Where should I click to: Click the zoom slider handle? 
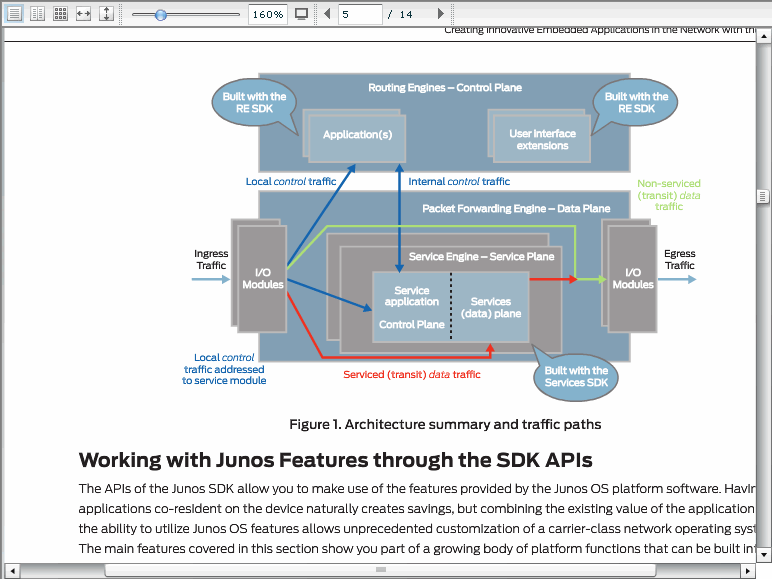point(161,15)
